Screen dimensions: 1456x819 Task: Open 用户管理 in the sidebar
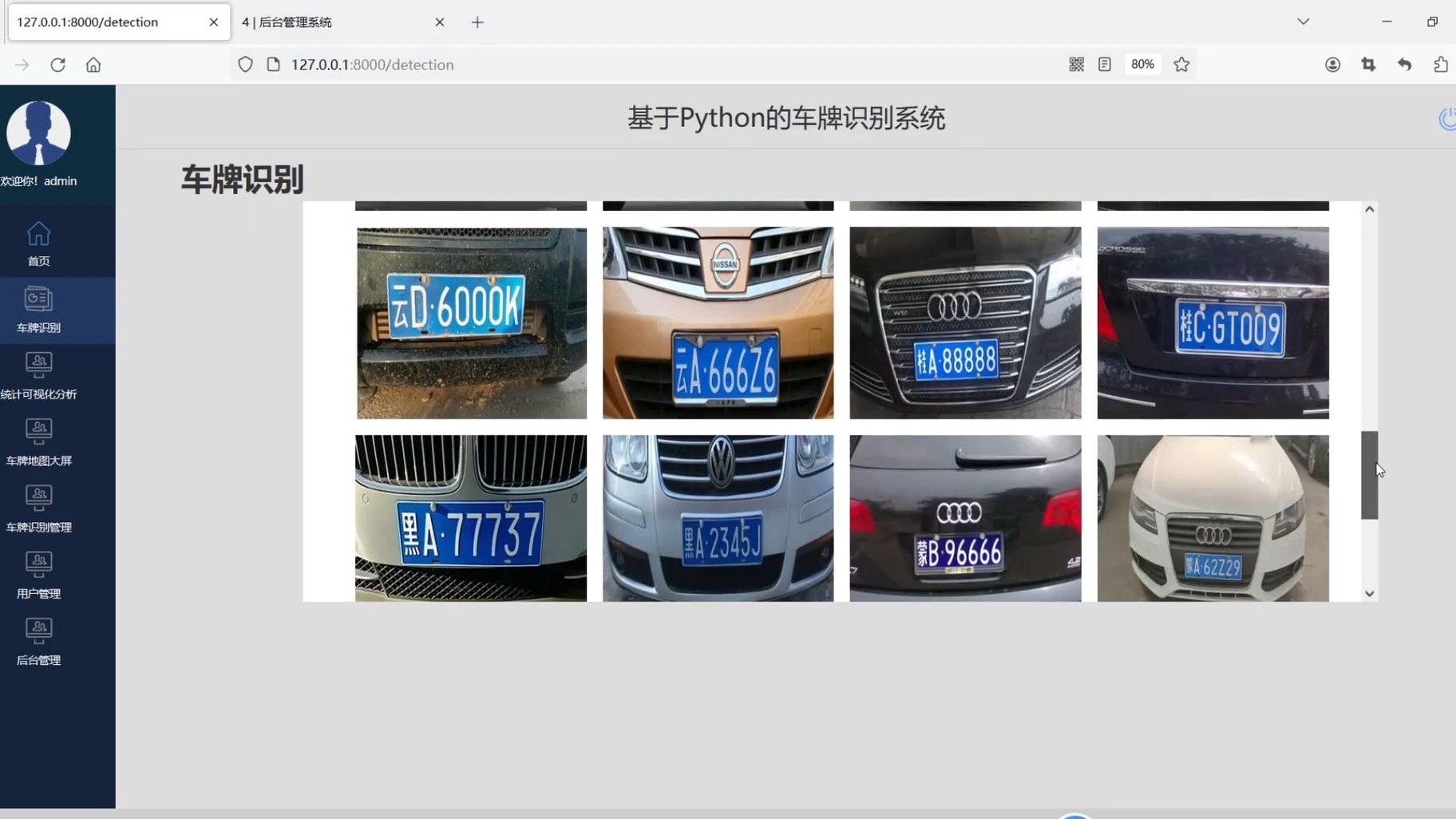[38, 576]
